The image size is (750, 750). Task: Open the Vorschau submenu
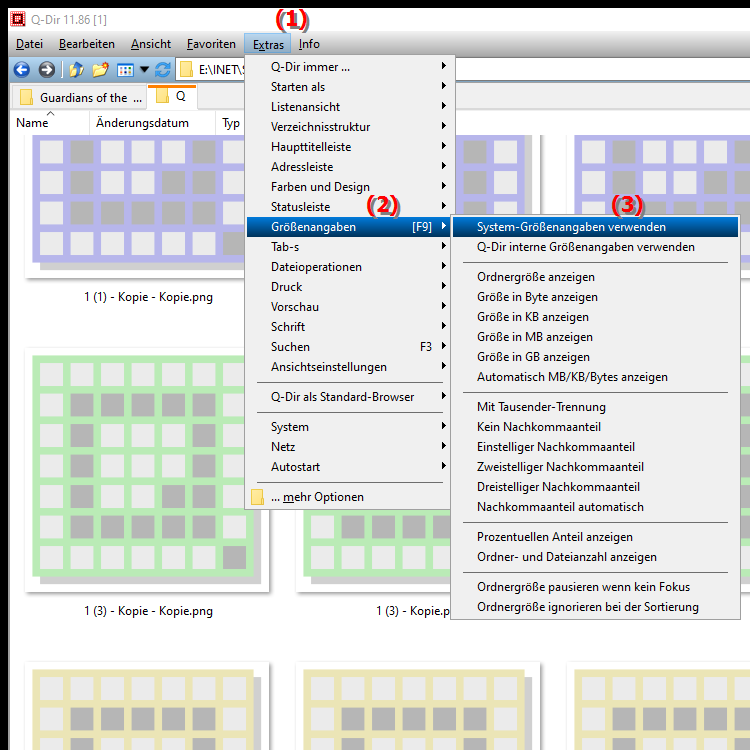click(348, 307)
